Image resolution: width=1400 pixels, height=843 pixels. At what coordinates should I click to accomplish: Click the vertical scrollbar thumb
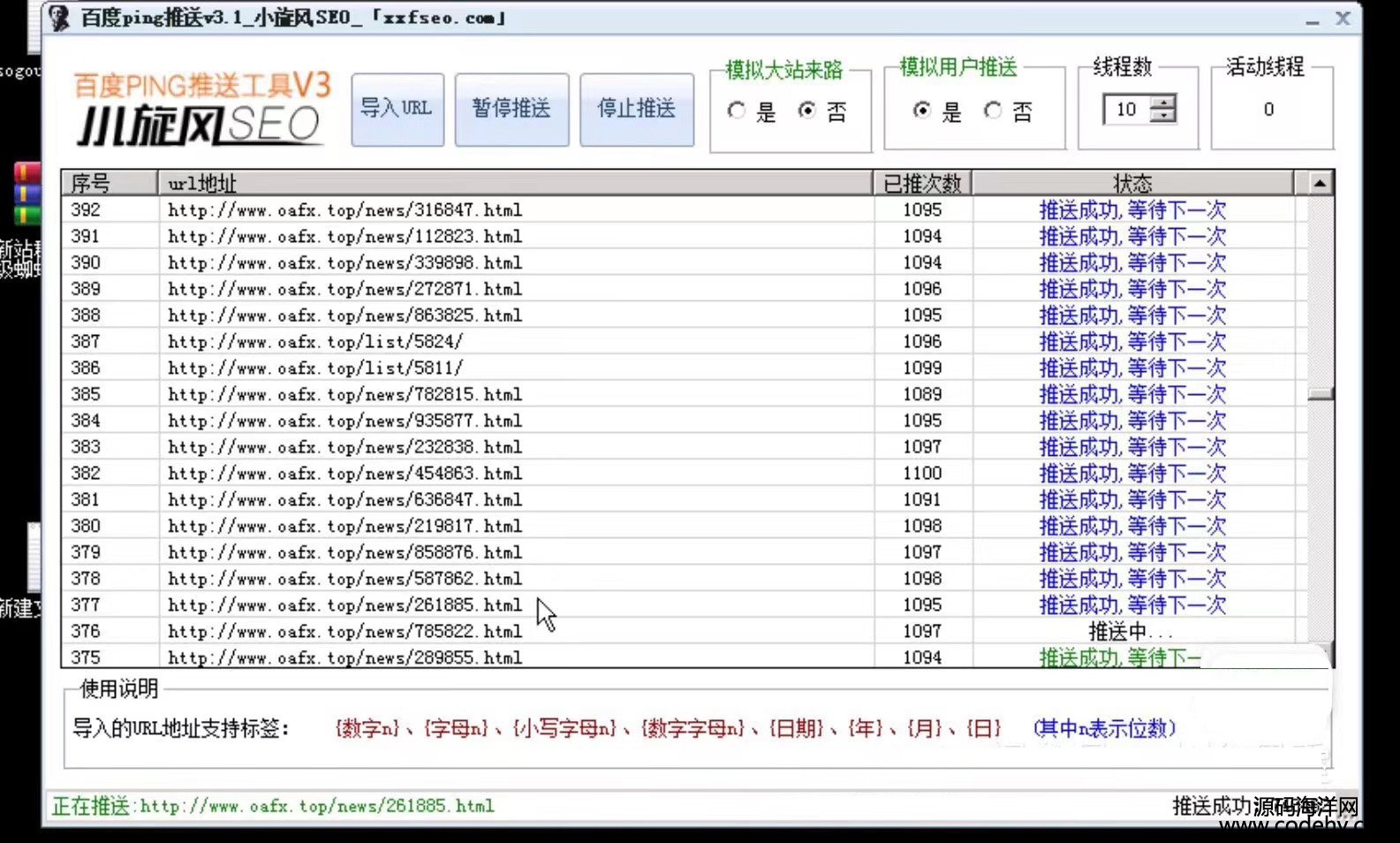1320,394
